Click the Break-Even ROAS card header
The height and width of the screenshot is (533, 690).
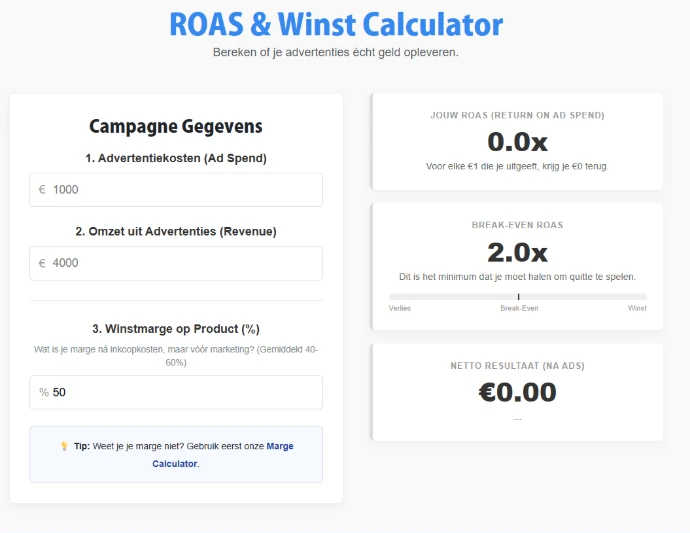point(517,225)
